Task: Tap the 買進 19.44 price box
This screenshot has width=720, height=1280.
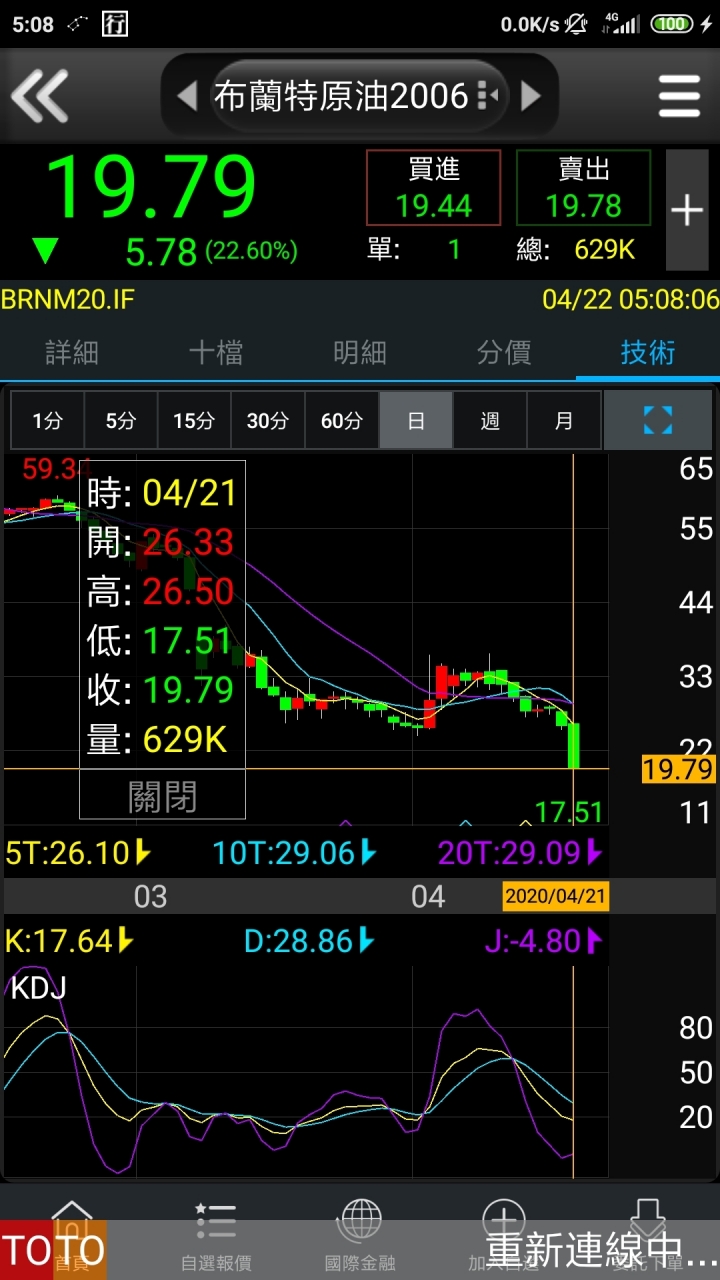Action: (433, 187)
